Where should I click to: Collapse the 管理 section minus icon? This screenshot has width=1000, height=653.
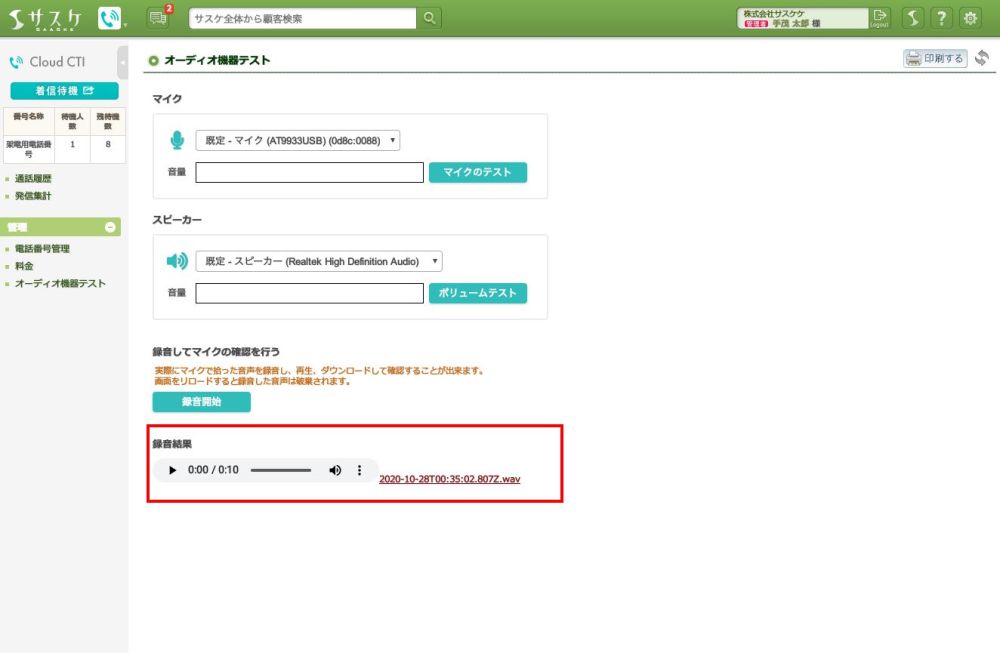pyautogui.click(x=110, y=227)
